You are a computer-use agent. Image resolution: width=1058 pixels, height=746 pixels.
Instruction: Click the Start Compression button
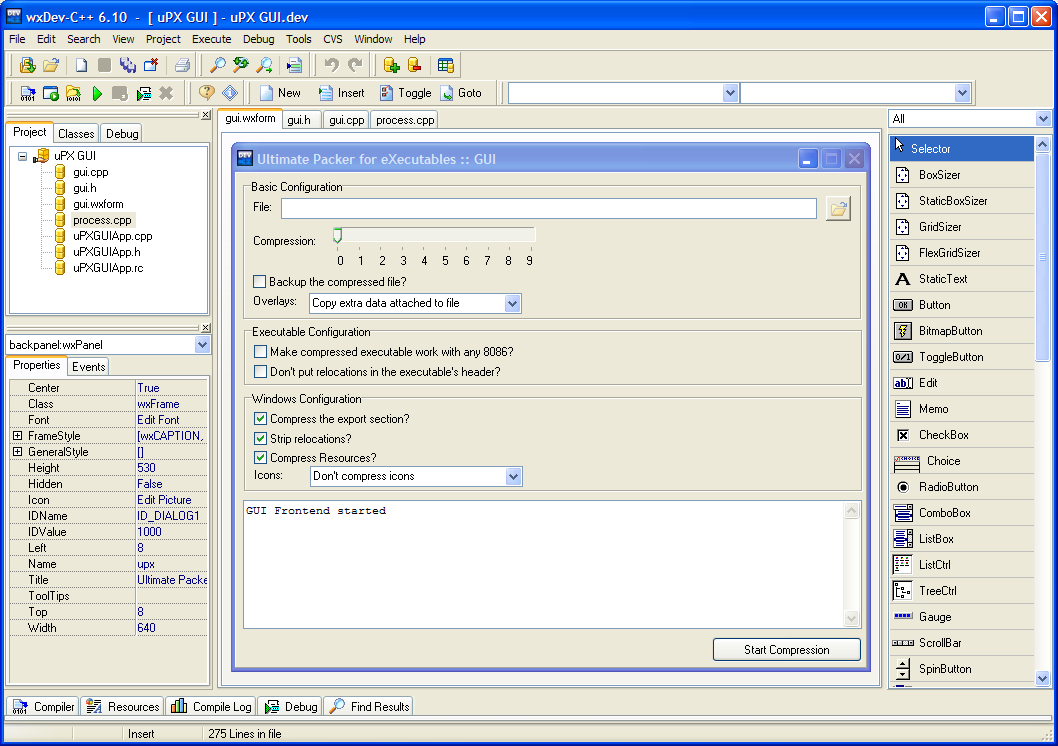[787, 650]
